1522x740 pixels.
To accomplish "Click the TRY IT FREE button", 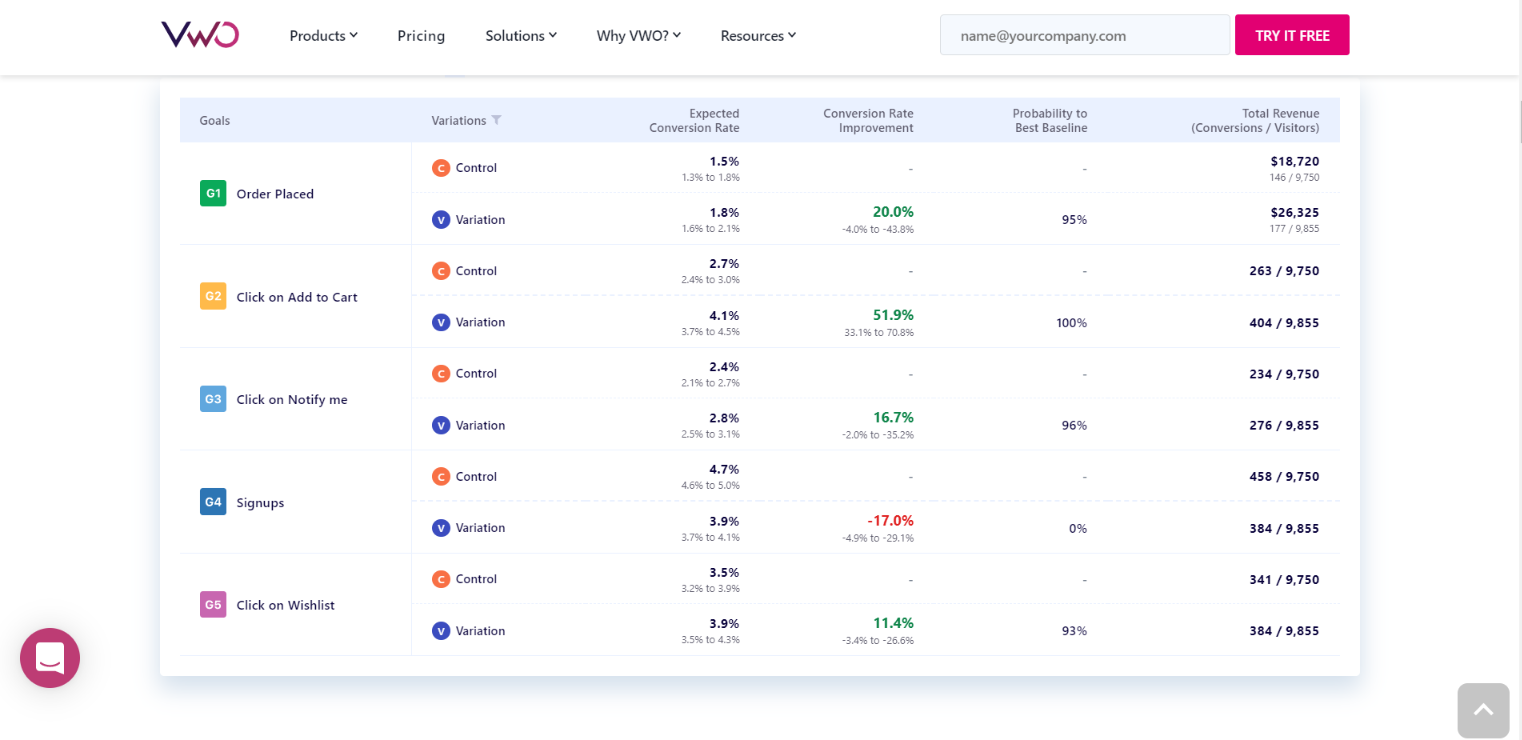I will 1292,34.
